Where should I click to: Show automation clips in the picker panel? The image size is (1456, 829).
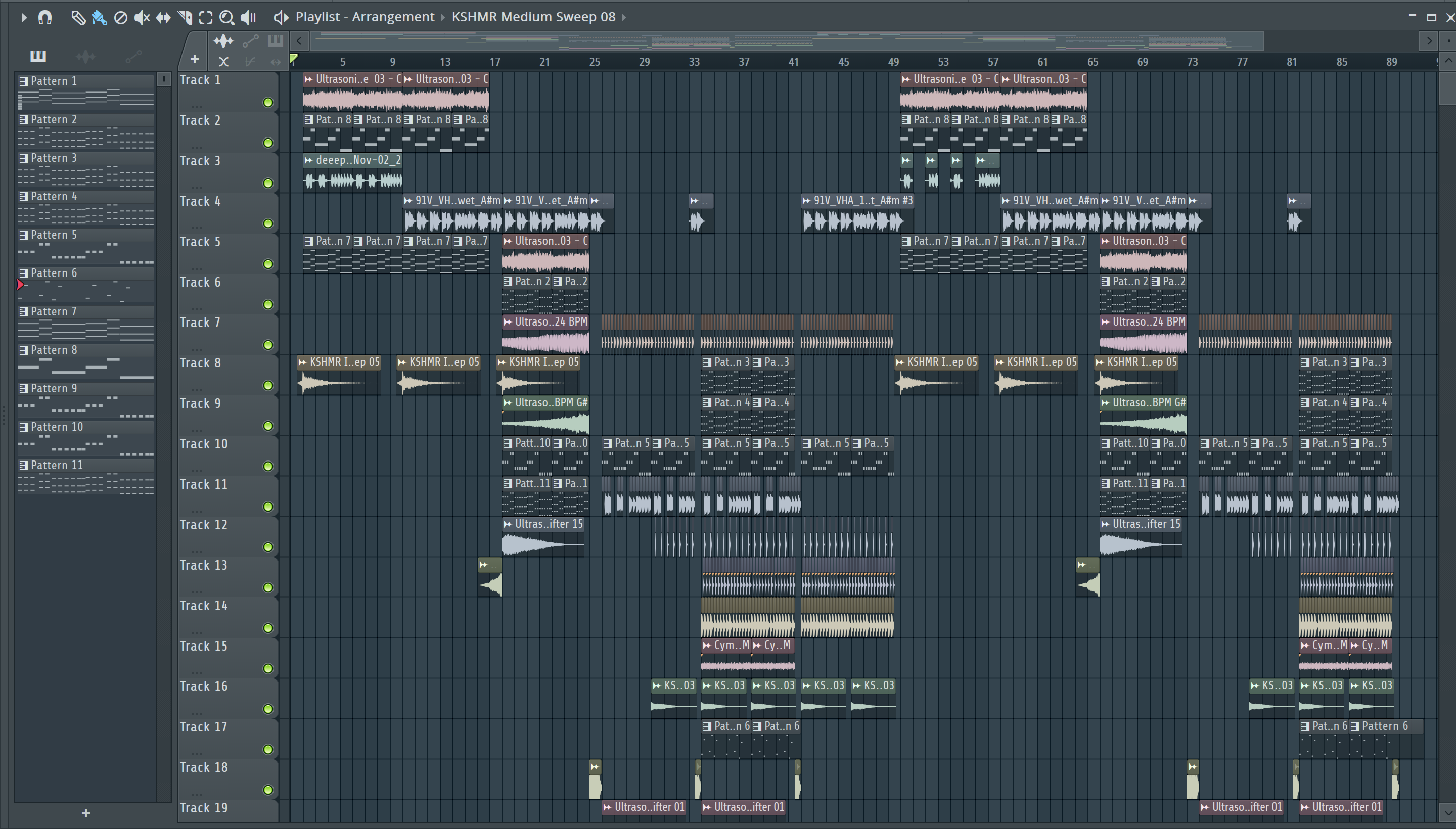pos(133,56)
